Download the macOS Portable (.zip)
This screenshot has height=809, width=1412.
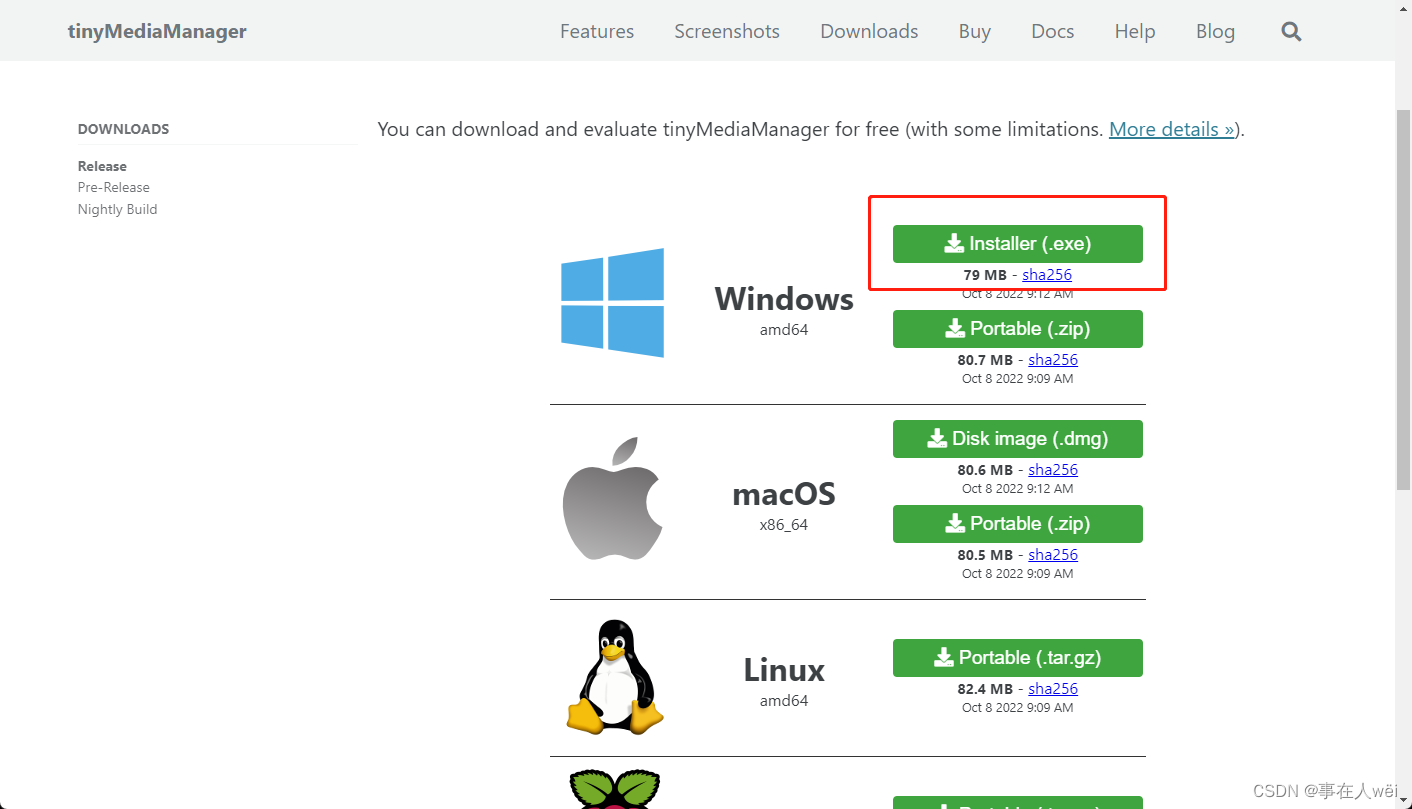tap(1017, 523)
